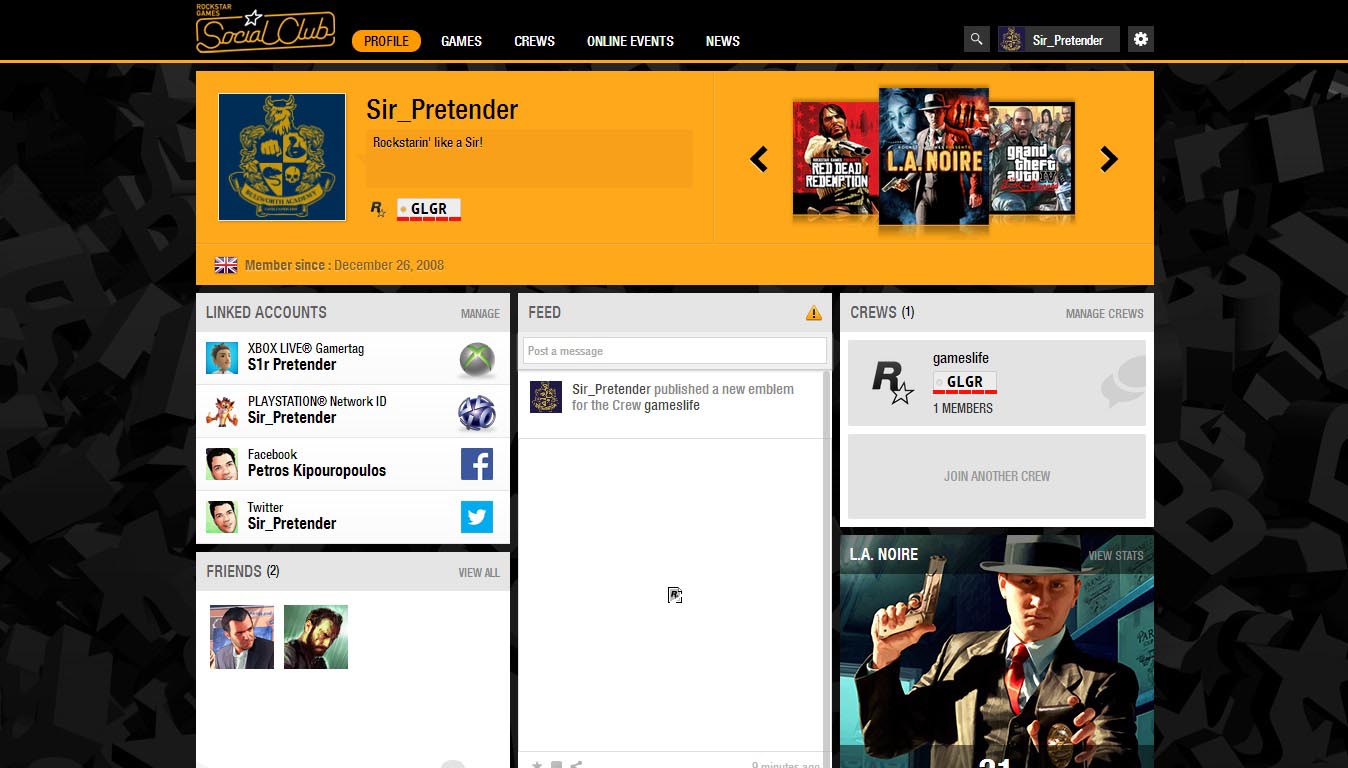Viewport: 1348px width, 768px height.
Task: Click the large Sir_Pretender profile name
Action: point(442,109)
